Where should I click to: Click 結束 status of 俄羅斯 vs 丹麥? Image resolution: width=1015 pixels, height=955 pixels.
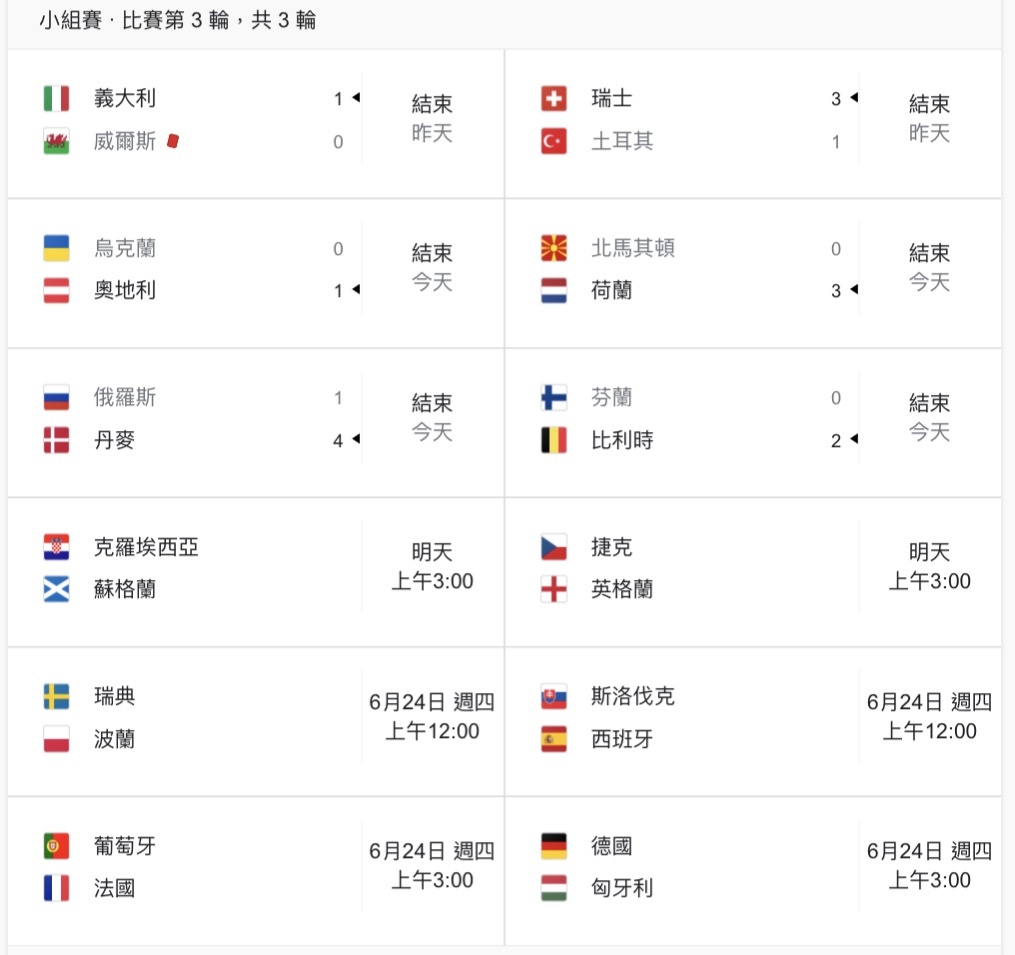(432, 403)
